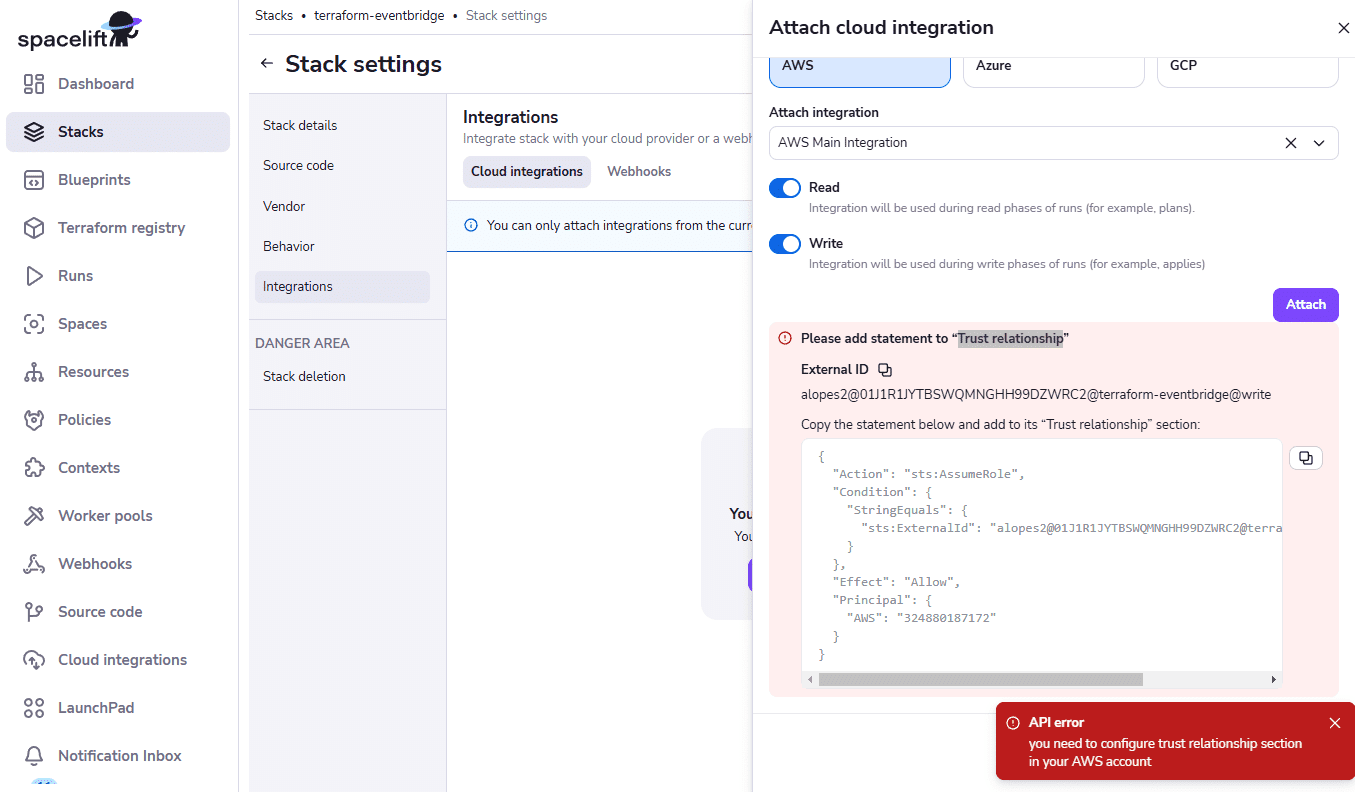Select Azure as the cloud provider
This screenshot has height=792, width=1355.
click(x=1054, y=70)
